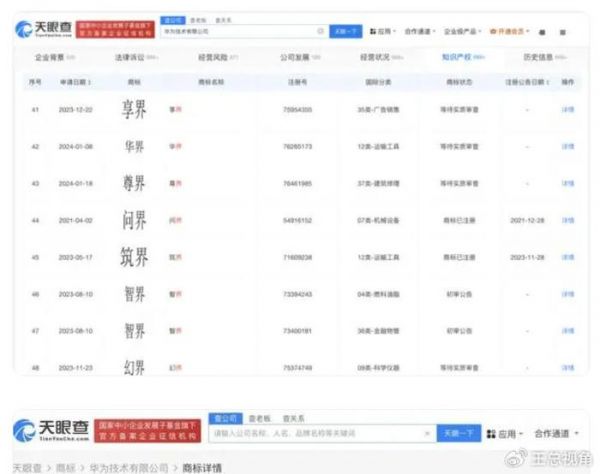600x474 pixels.
Task: Select the 知识产权 tab
Action: [462, 58]
